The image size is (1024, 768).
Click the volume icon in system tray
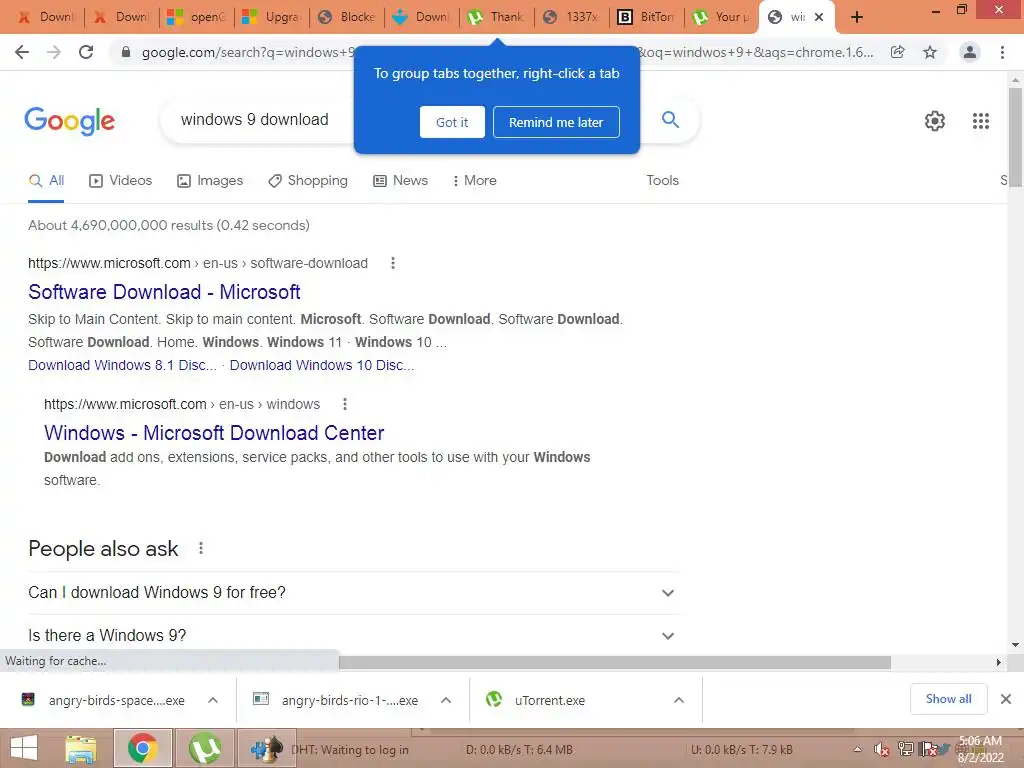point(882,750)
